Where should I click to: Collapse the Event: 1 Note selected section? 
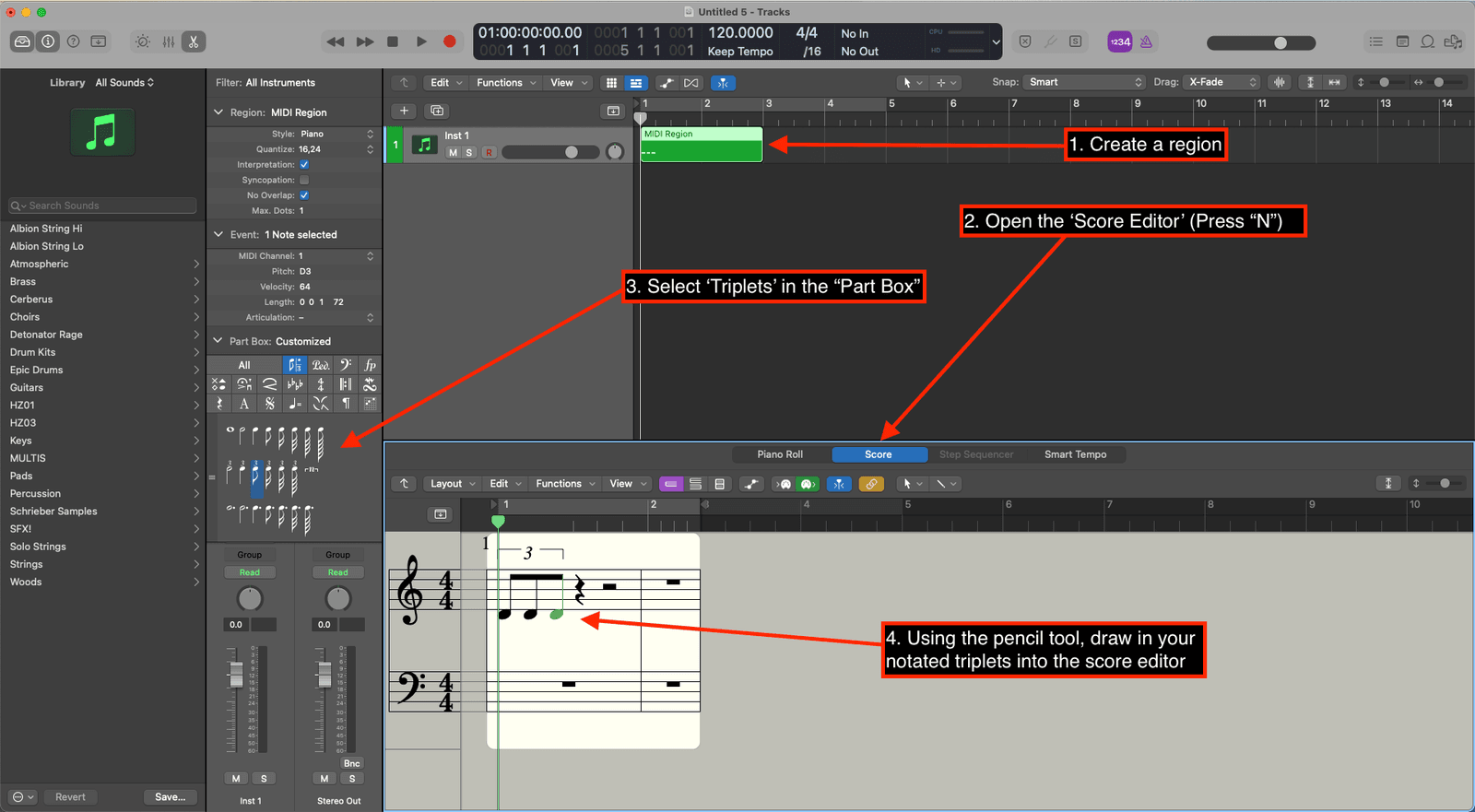(218, 234)
